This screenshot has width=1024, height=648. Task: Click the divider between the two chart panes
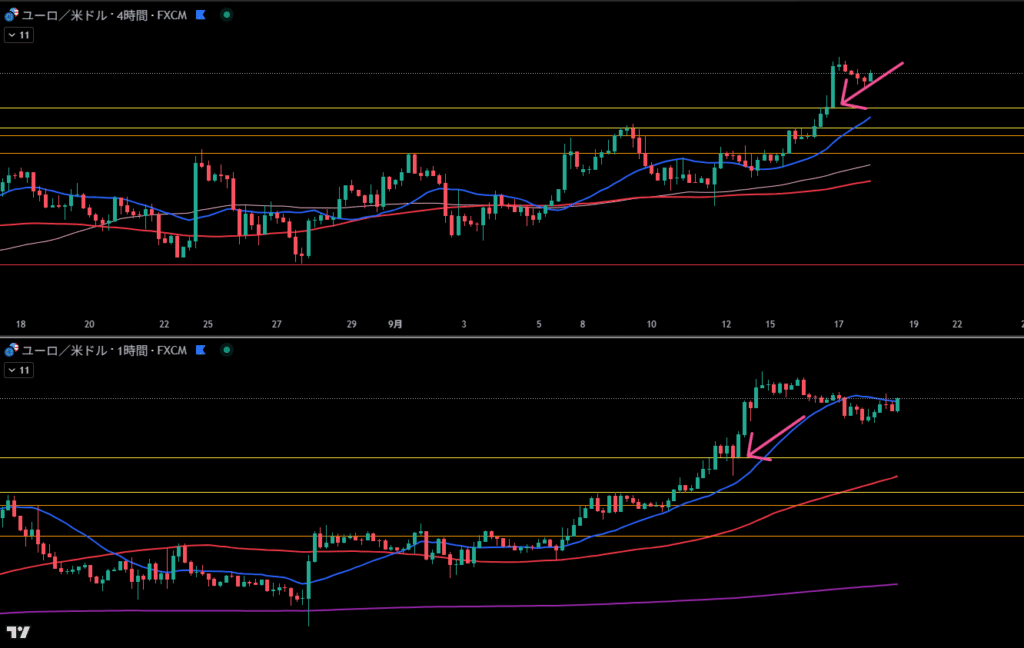[512, 337]
